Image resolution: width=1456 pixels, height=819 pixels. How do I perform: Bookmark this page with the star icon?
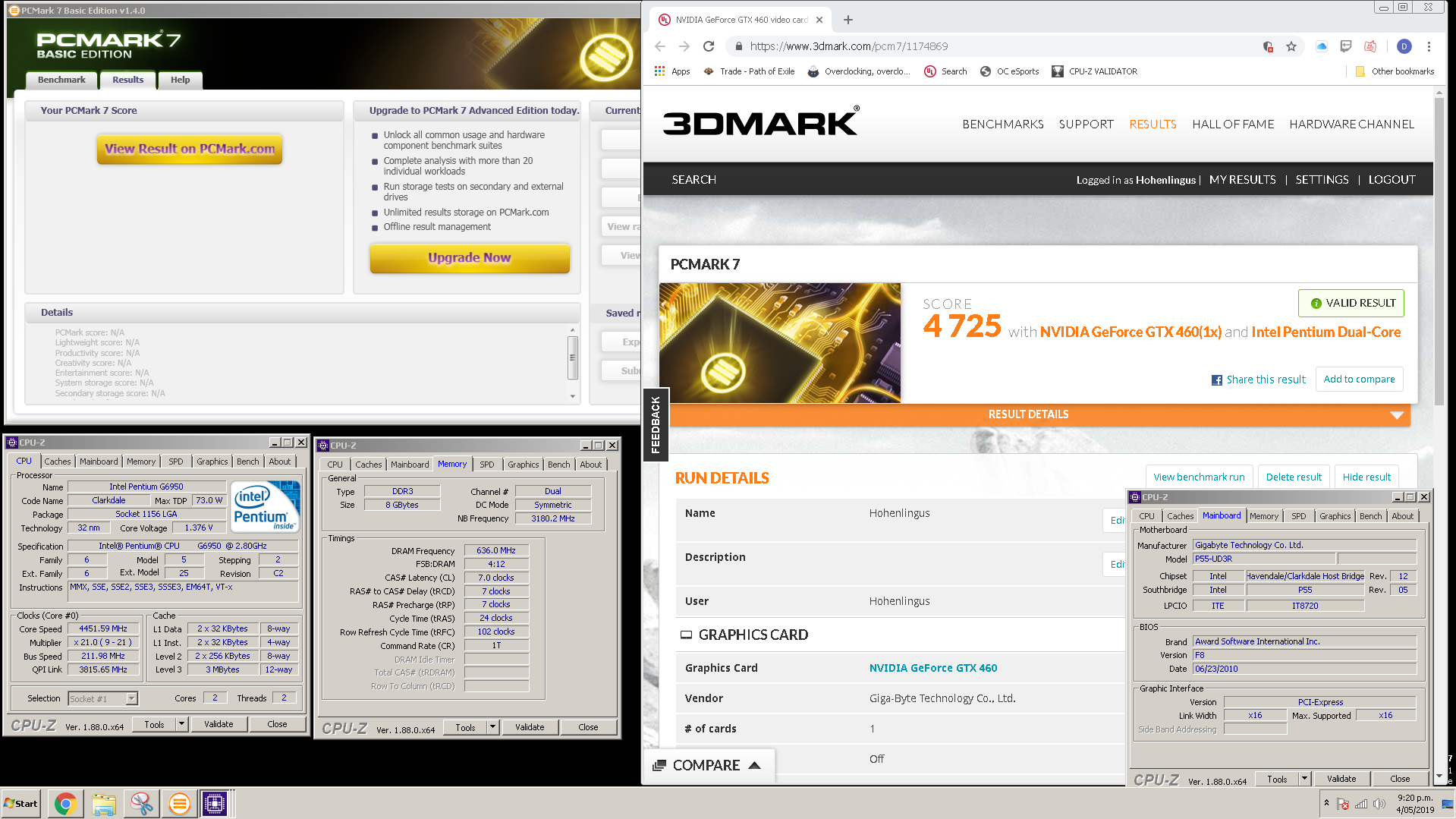click(1291, 46)
